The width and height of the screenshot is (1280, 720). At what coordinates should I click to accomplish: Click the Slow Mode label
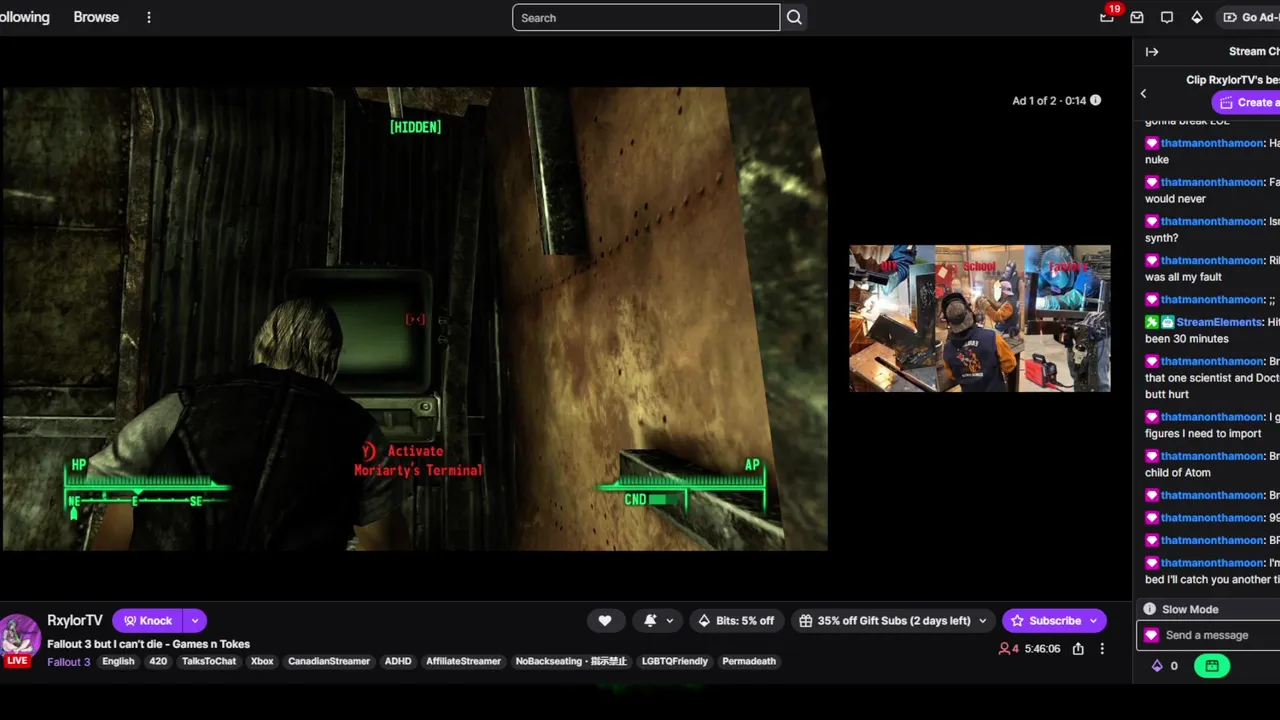point(1190,609)
